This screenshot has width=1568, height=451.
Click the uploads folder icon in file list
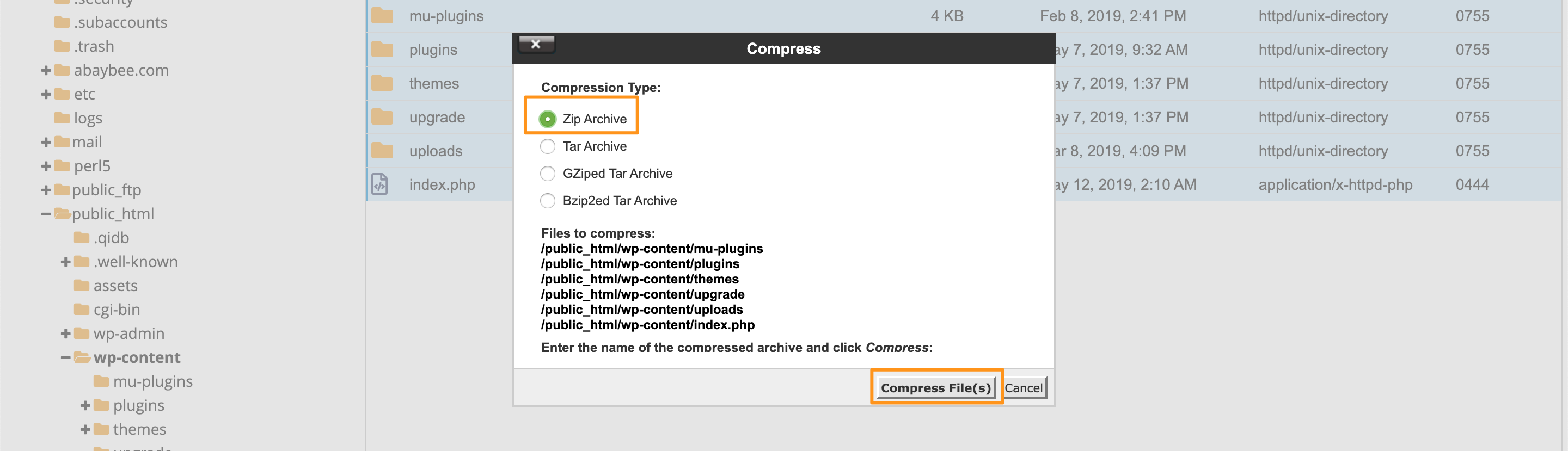[382, 150]
